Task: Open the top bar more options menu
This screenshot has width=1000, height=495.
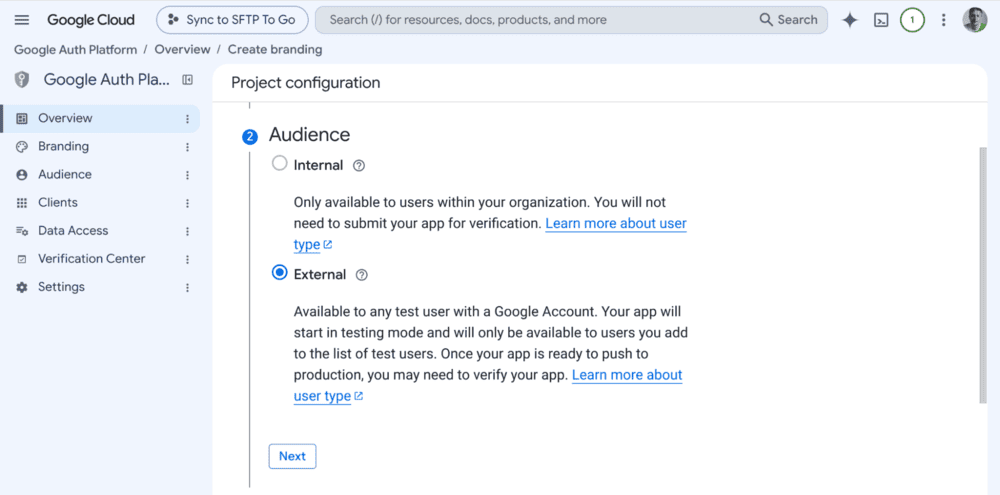Action: point(944,20)
